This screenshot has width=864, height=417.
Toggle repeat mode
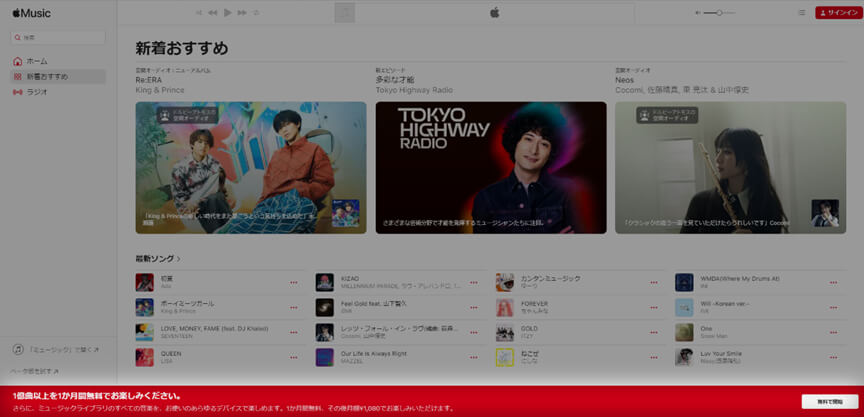point(256,13)
